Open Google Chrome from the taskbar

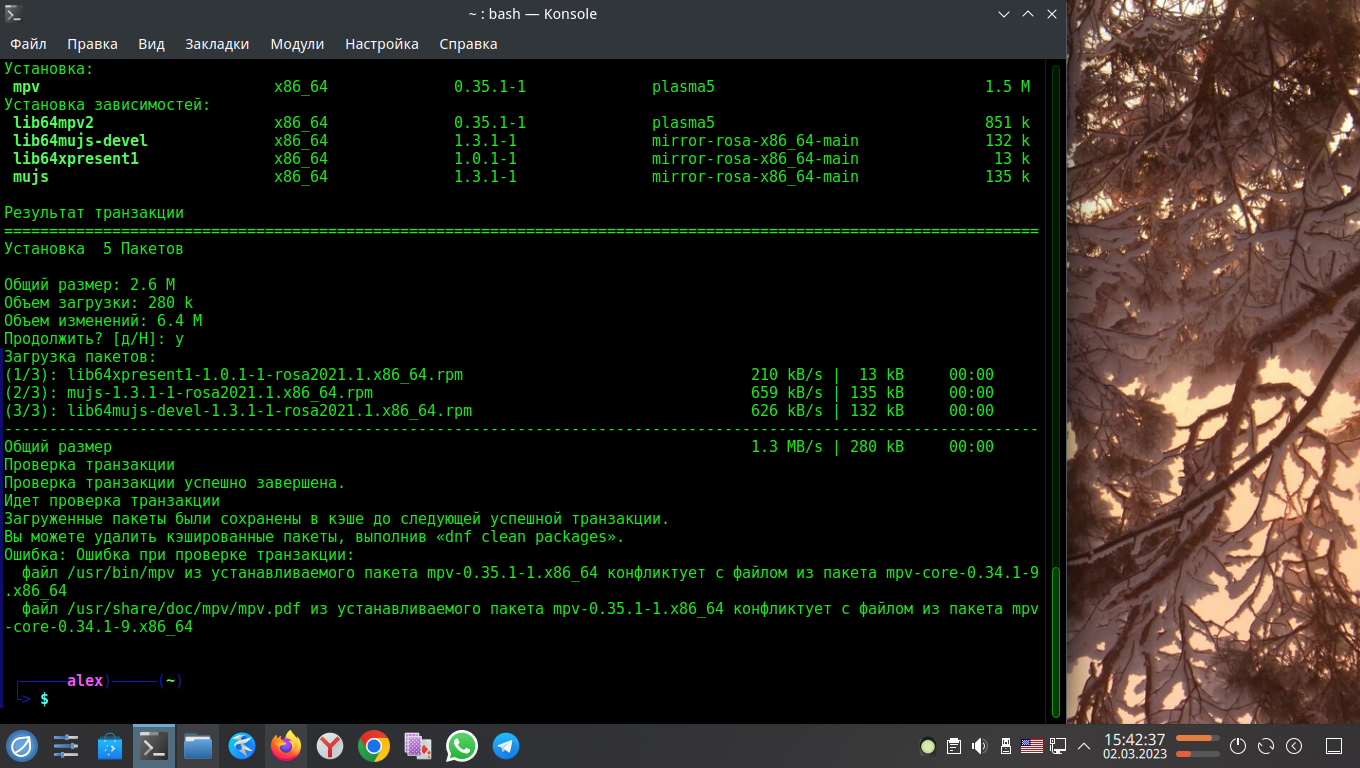374,746
